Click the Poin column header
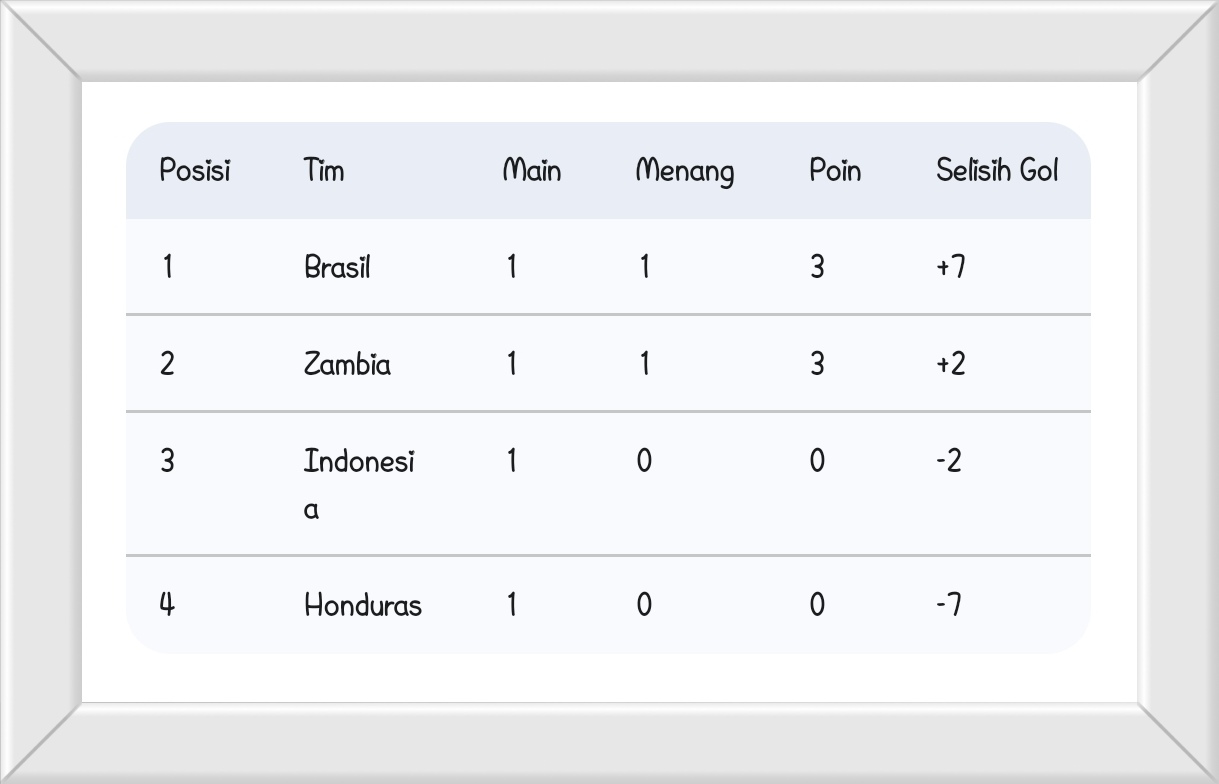The height and width of the screenshot is (784, 1219). coord(835,171)
